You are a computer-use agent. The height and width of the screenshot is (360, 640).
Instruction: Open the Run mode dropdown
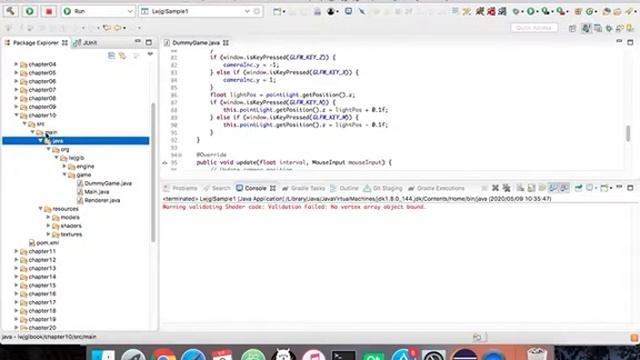pos(98,11)
